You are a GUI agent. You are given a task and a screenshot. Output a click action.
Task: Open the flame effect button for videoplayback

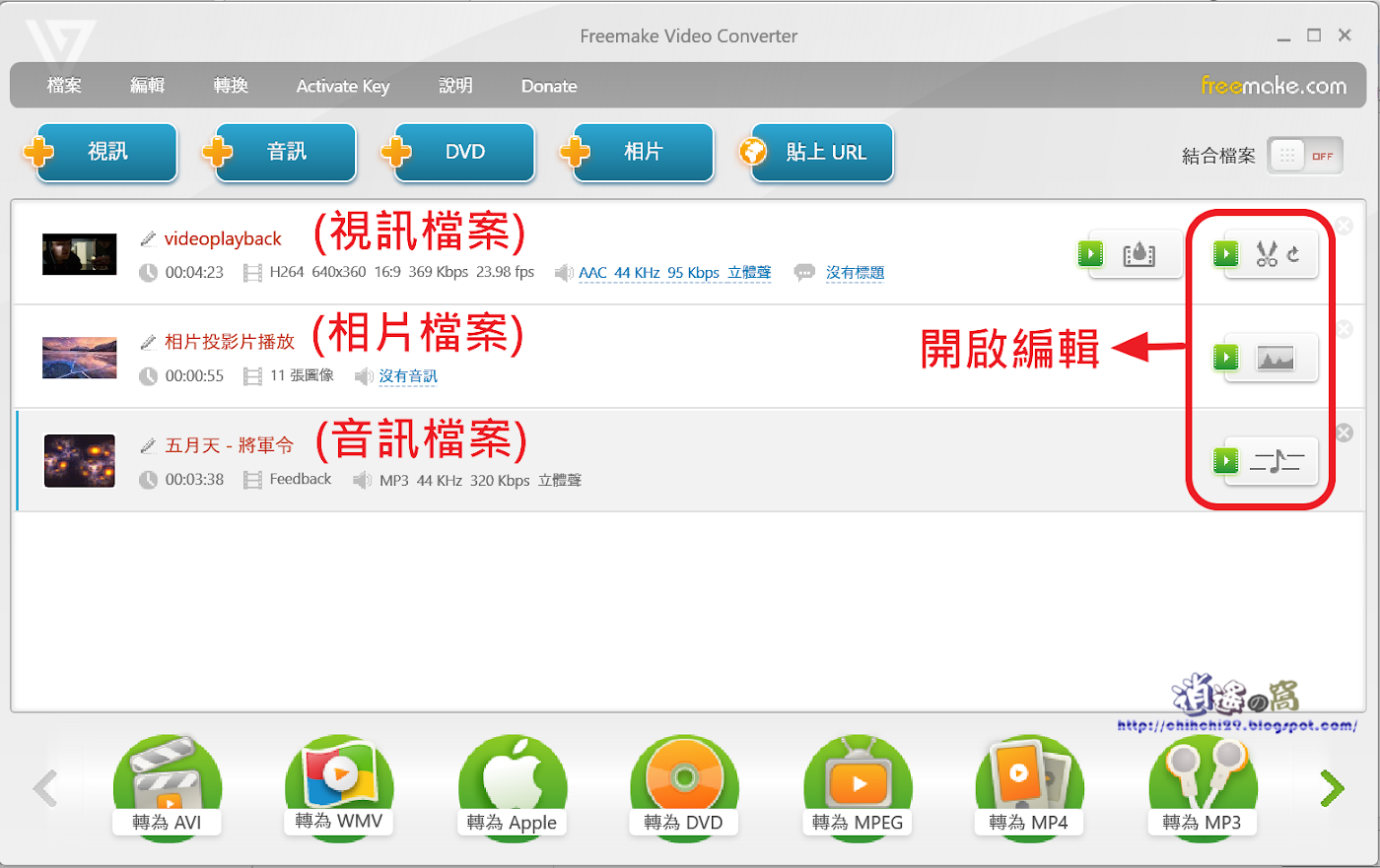[1131, 254]
